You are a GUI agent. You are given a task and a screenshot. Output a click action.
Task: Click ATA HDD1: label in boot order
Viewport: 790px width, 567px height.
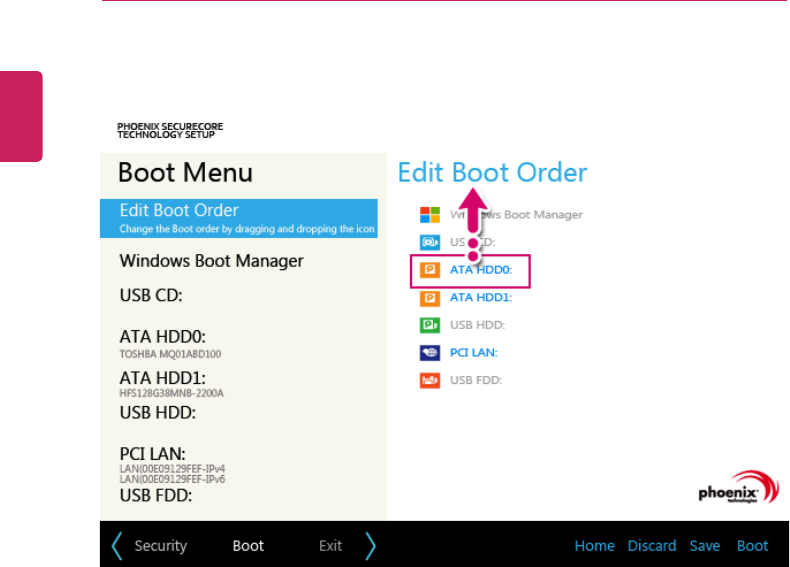pyautogui.click(x=481, y=298)
